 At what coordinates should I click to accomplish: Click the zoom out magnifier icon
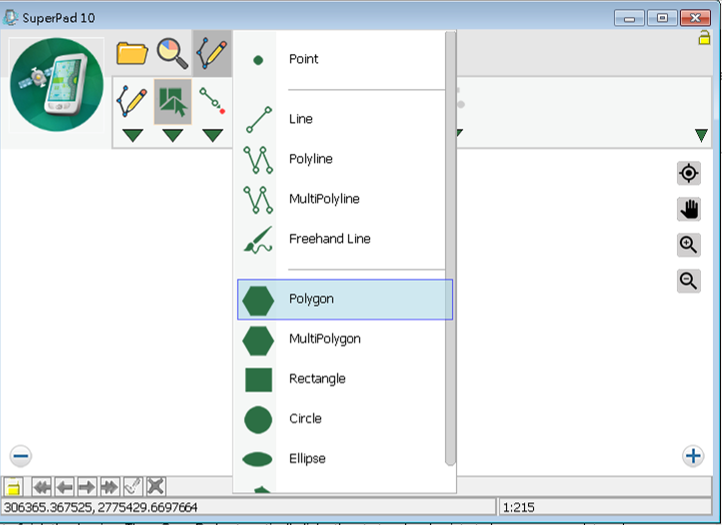(688, 281)
